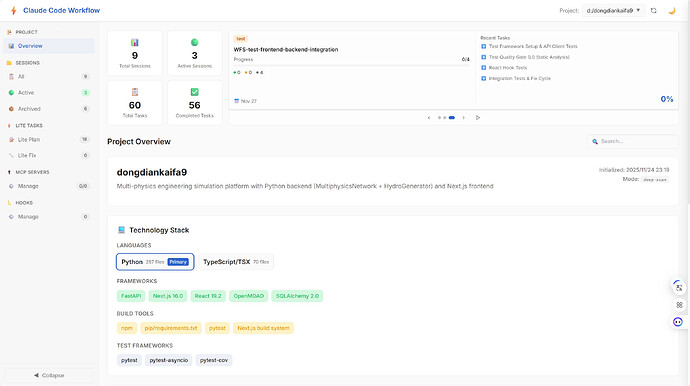Open the Project selector dropdown

point(613,11)
